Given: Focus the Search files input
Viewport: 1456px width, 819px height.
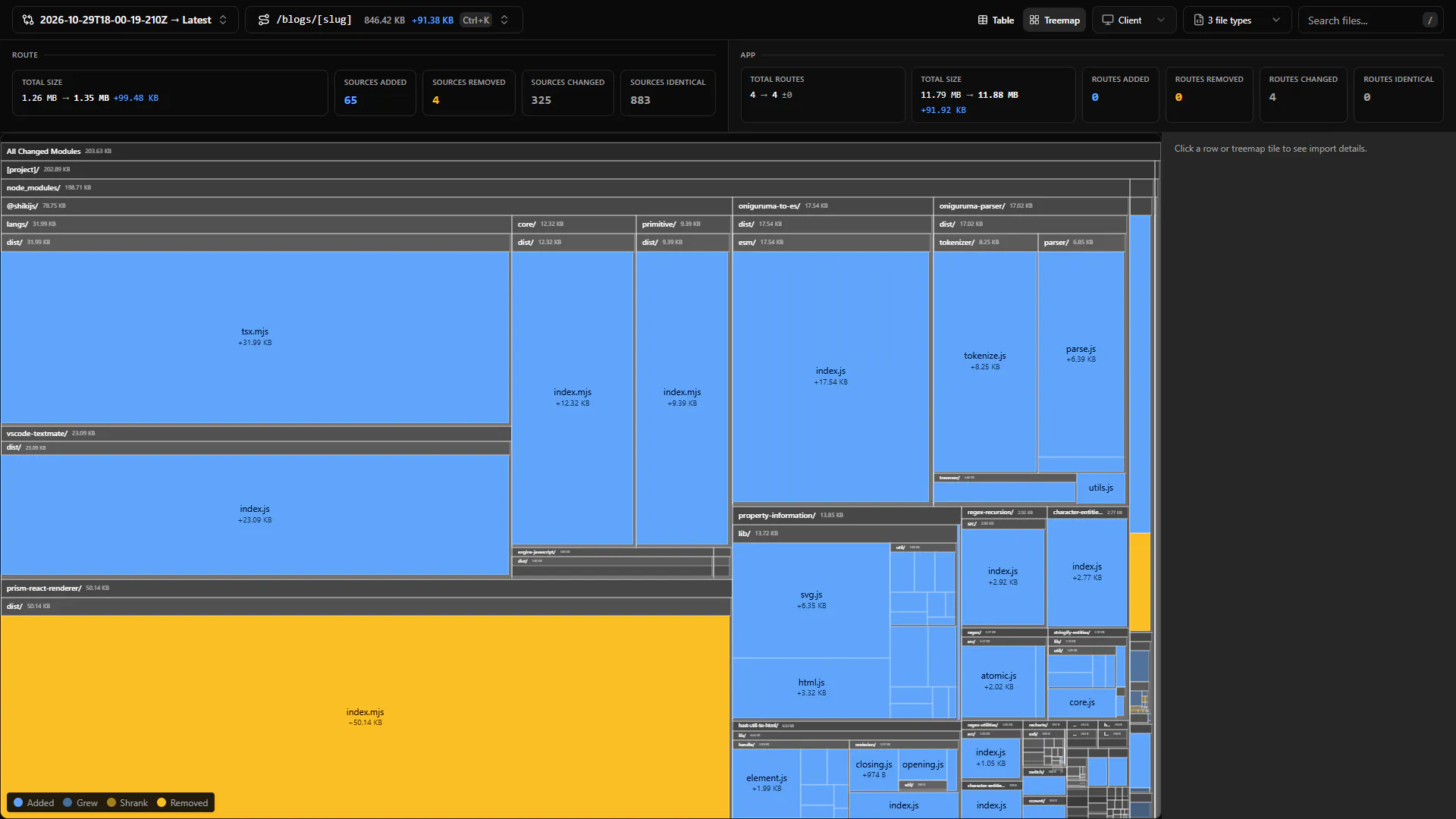Looking at the screenshot, I should coord(1370,20).
